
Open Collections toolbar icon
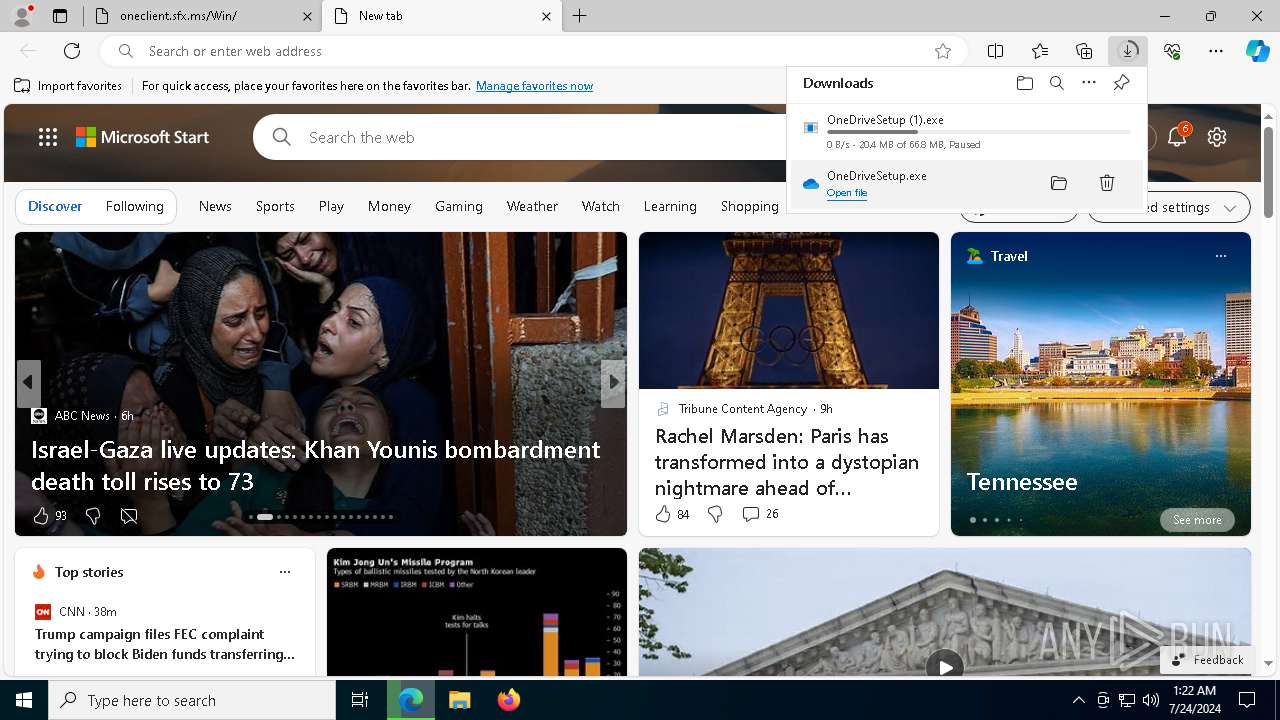[1084, 51]
